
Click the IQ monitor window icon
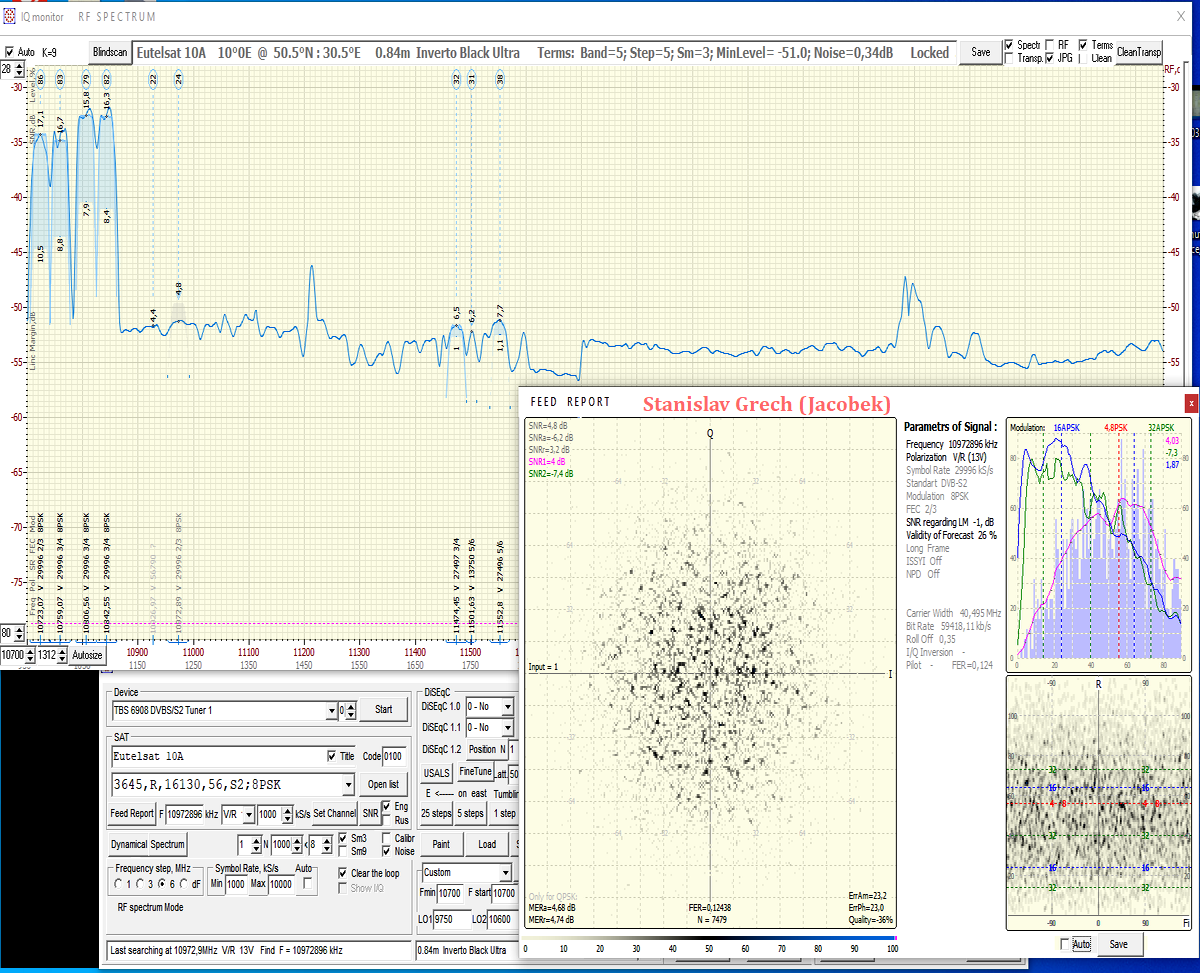click(9, 17)
